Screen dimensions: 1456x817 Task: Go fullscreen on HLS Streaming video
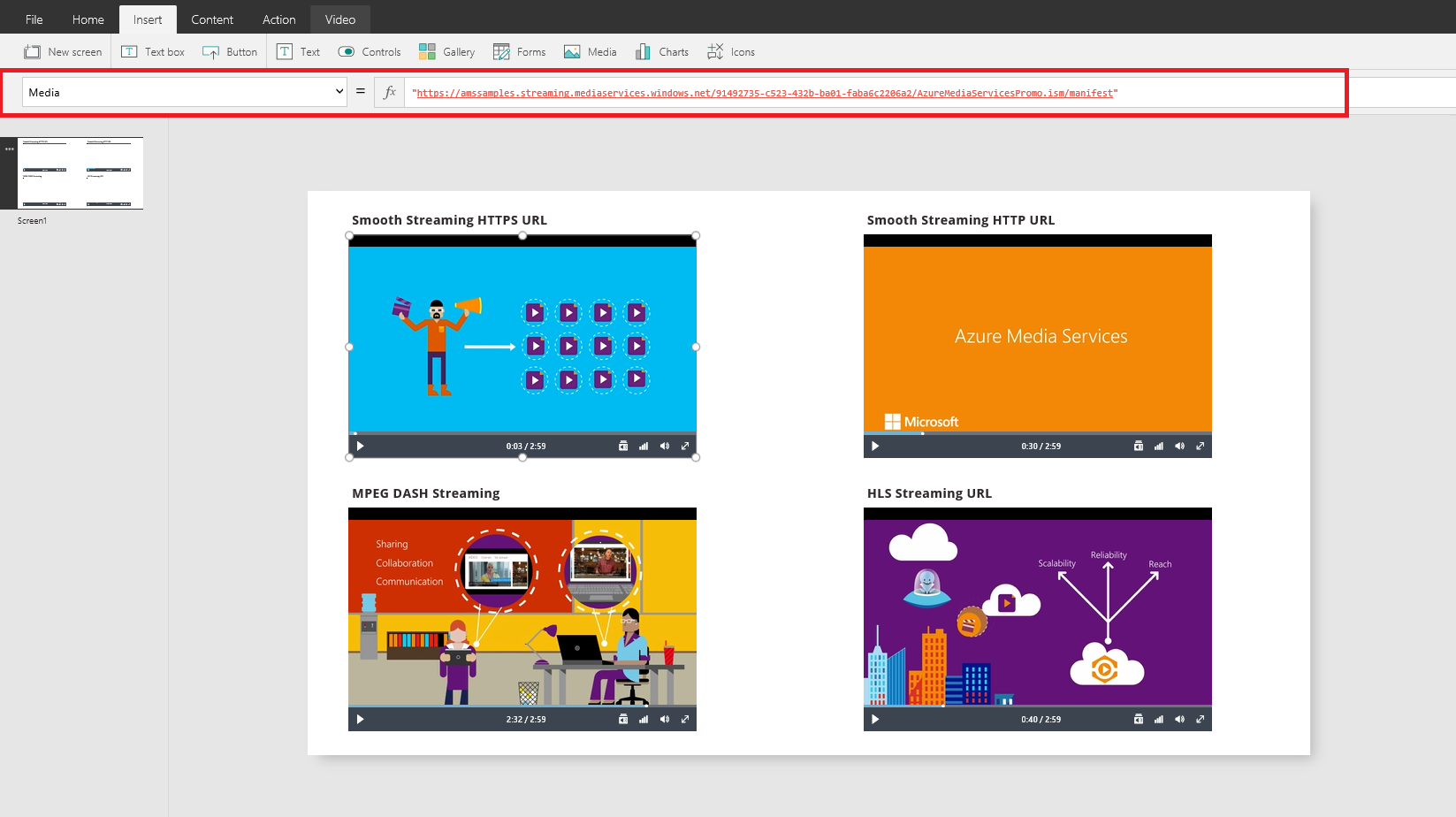pos(1201,720)
